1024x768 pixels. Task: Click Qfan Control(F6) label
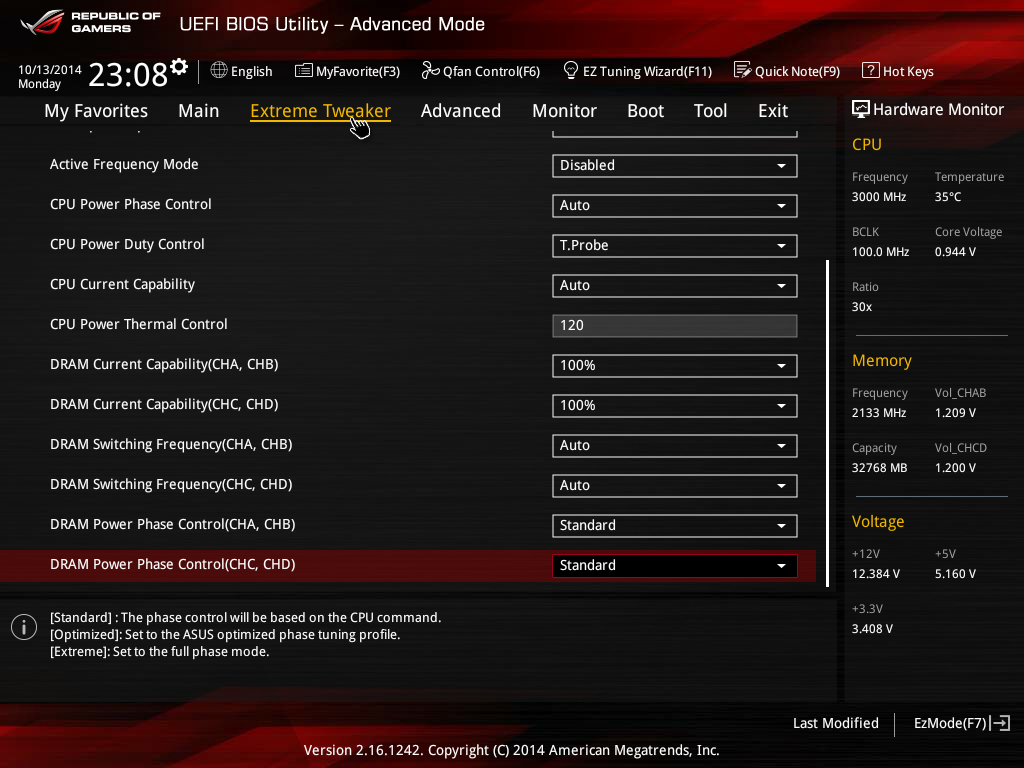[492, 71]
